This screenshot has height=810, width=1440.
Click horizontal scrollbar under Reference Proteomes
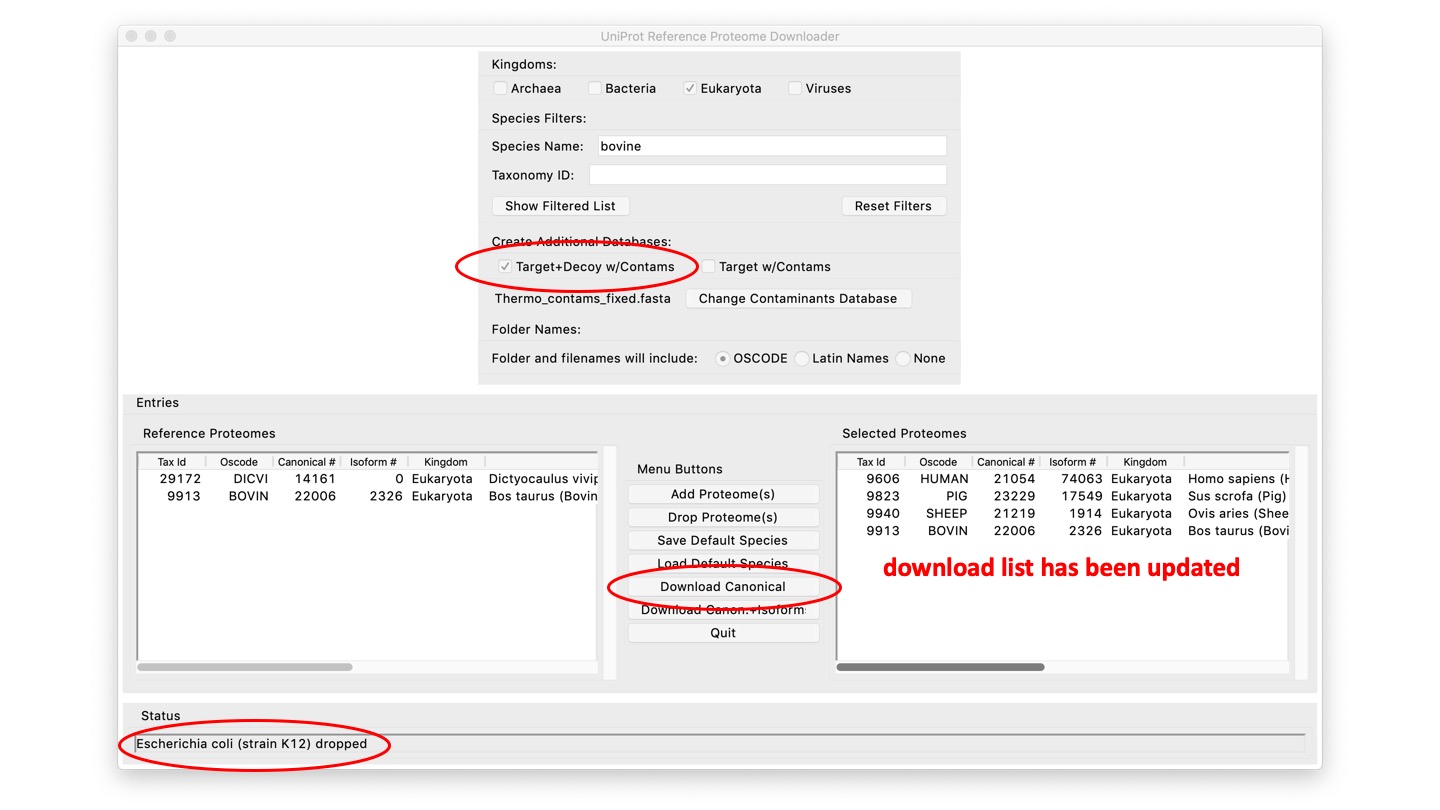(x=245, y=667)
